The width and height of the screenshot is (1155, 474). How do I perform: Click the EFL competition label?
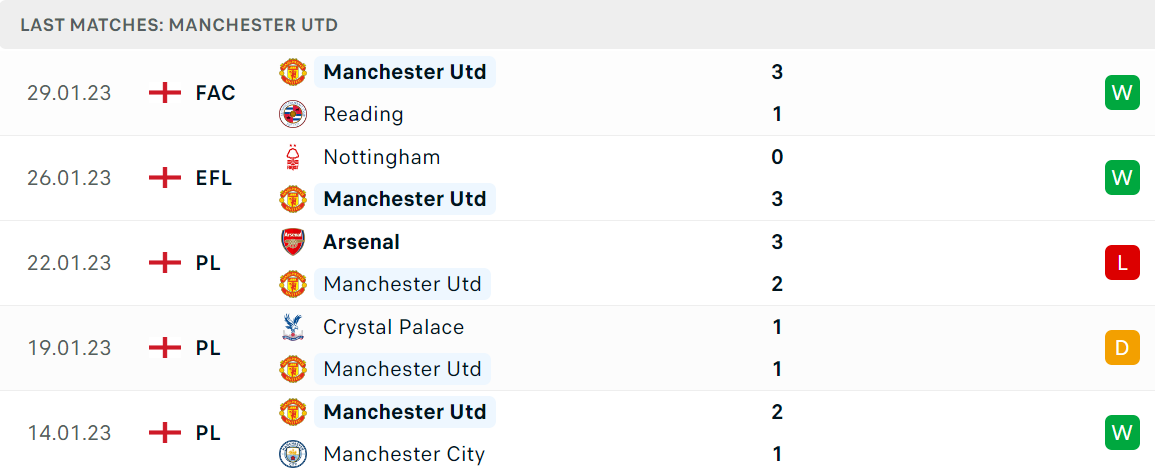(214, 178)
